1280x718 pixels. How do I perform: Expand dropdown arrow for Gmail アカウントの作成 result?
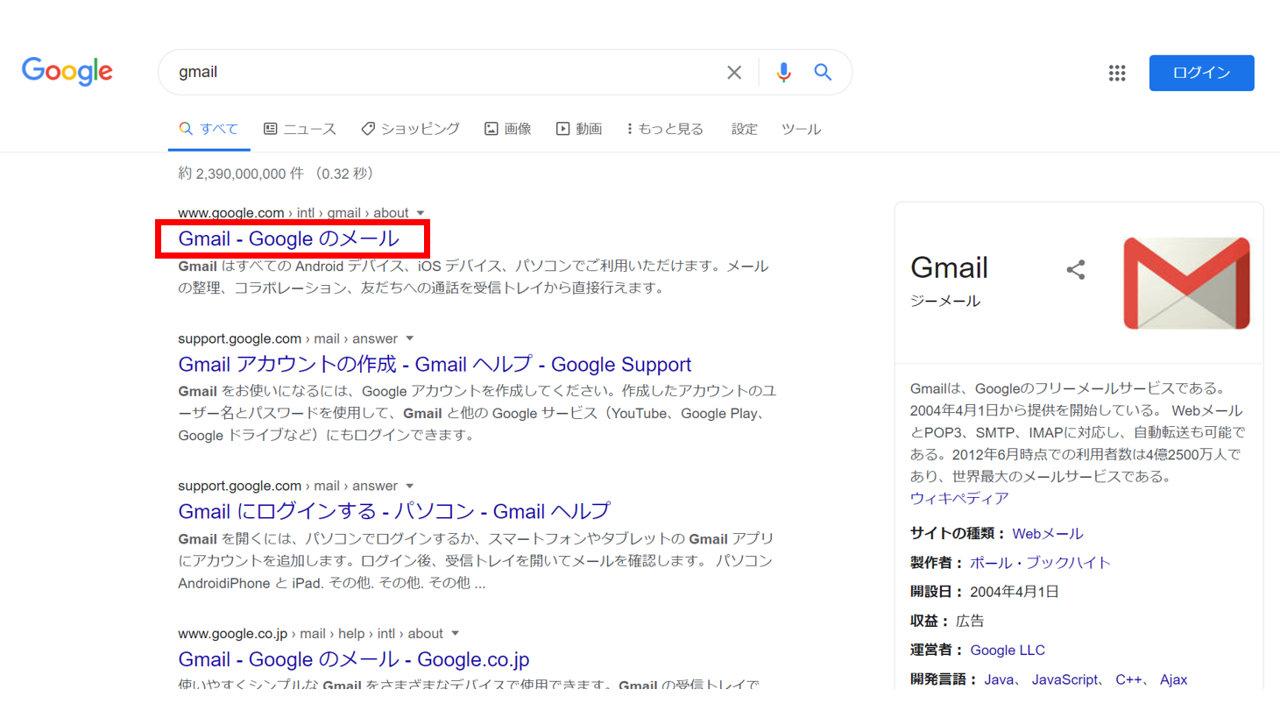409,339
